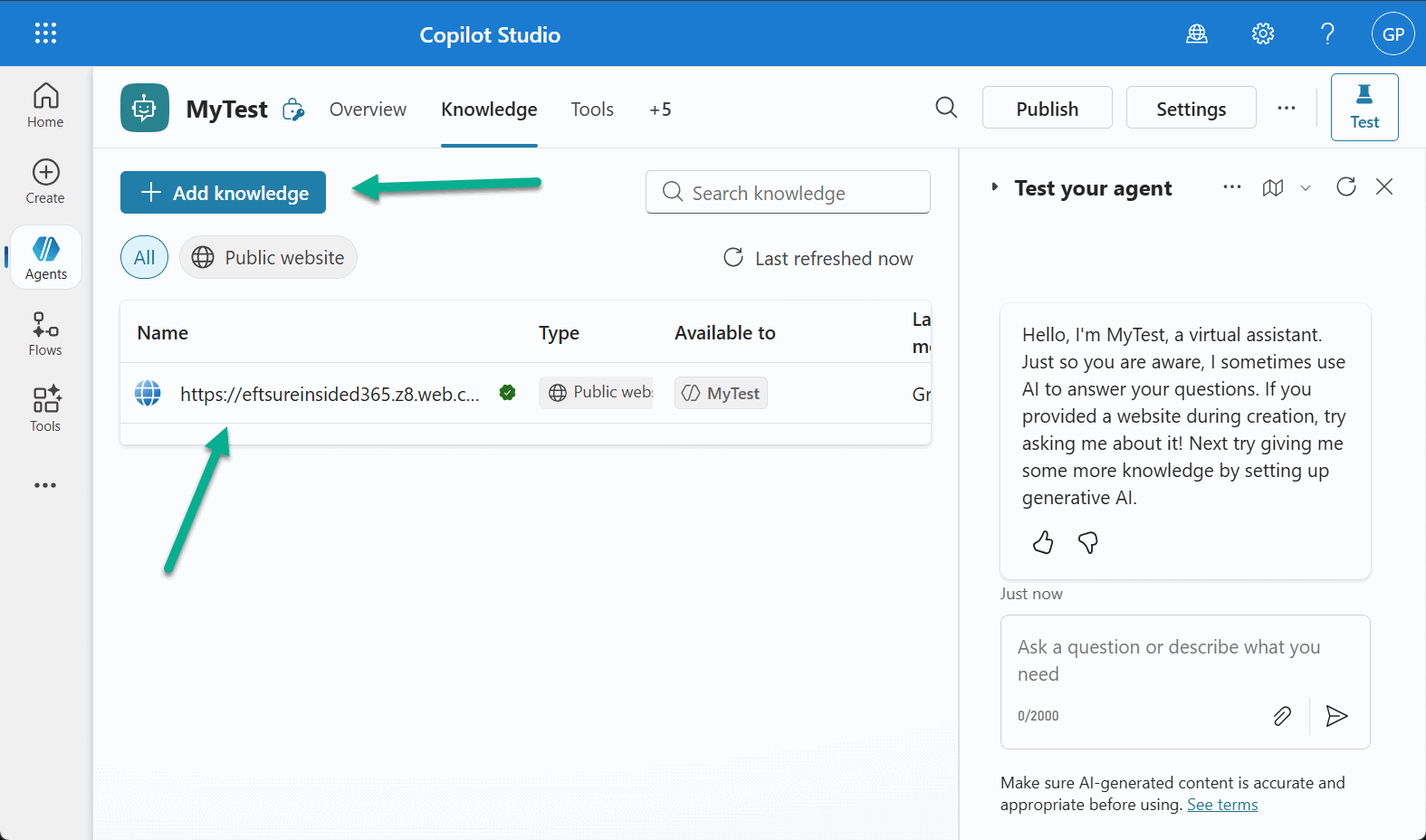Click the Publish button
Screen dimensions: 1426x840
[x=1048, y=108]
